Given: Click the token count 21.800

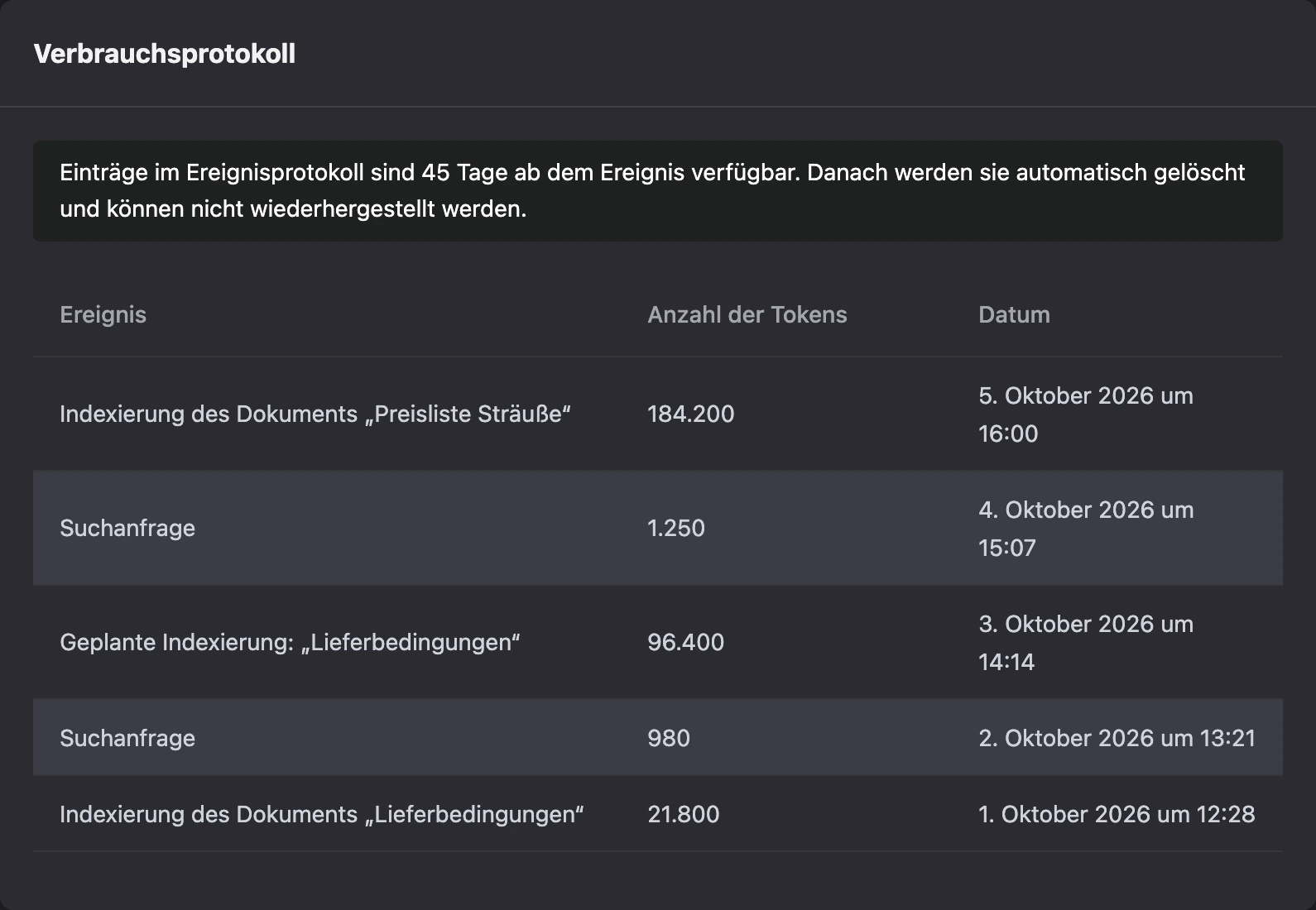Looking at the screenshot, I should click(x=684, y=814).
